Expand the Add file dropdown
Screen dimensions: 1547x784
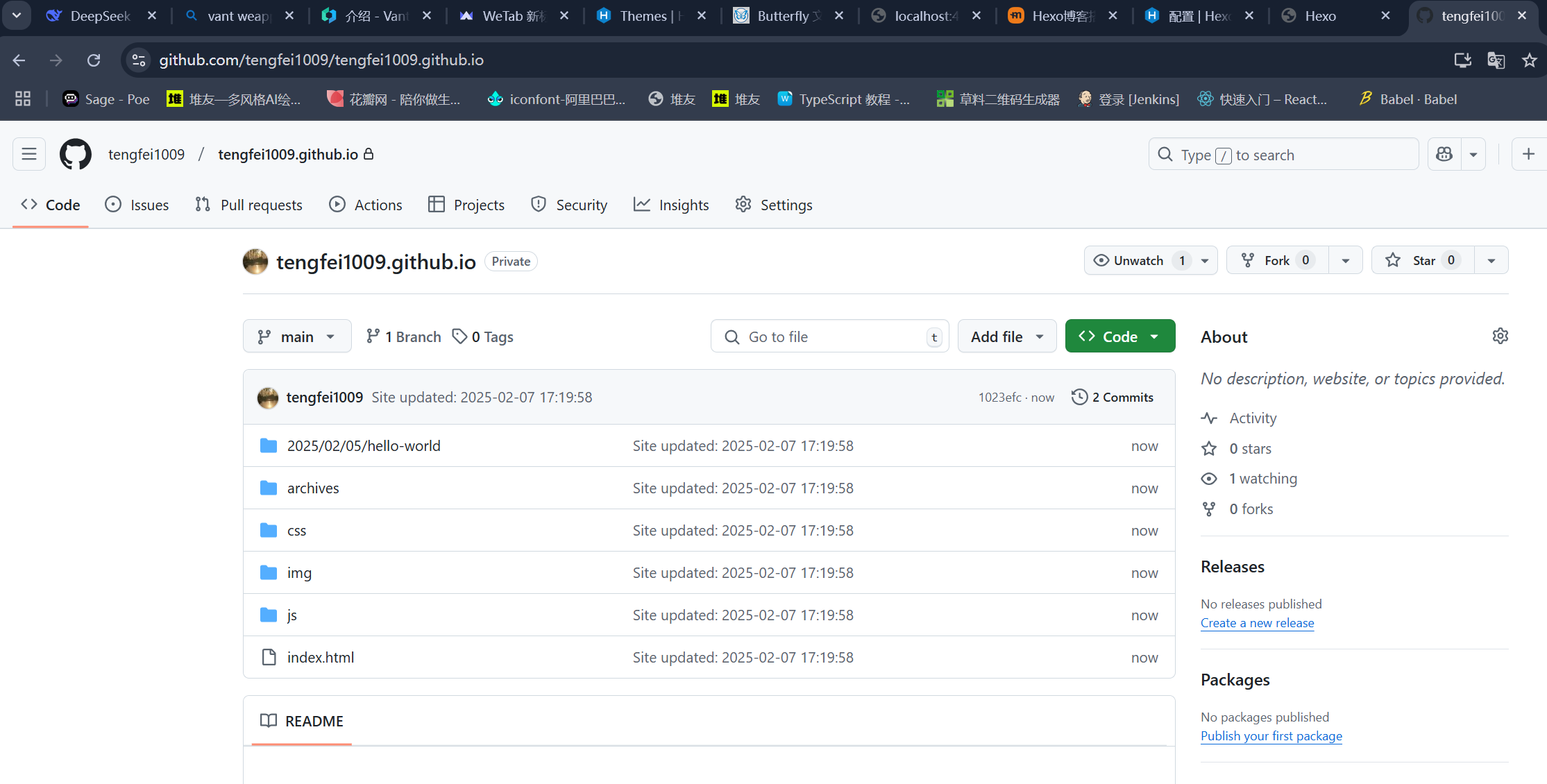click(x=1006, y=336)
